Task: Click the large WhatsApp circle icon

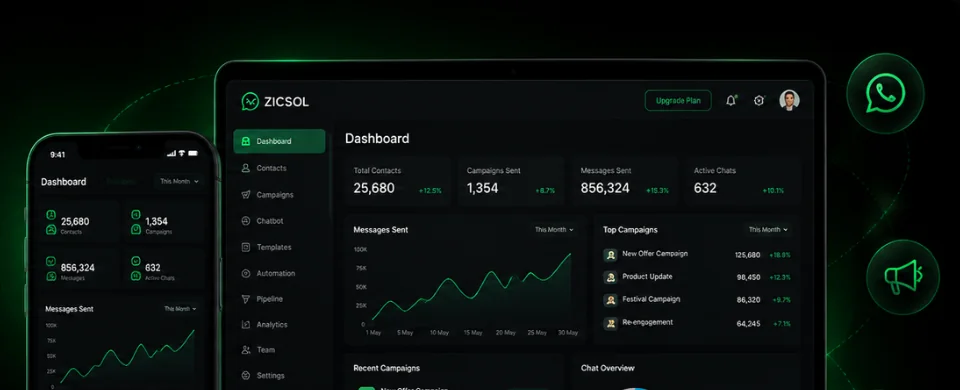Action: (x=885, y=94)
